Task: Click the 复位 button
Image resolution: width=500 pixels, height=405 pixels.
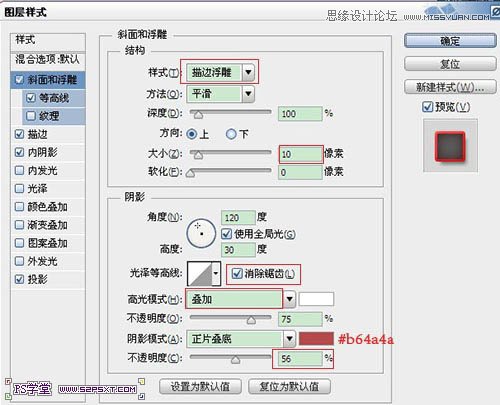Action: 450,64
